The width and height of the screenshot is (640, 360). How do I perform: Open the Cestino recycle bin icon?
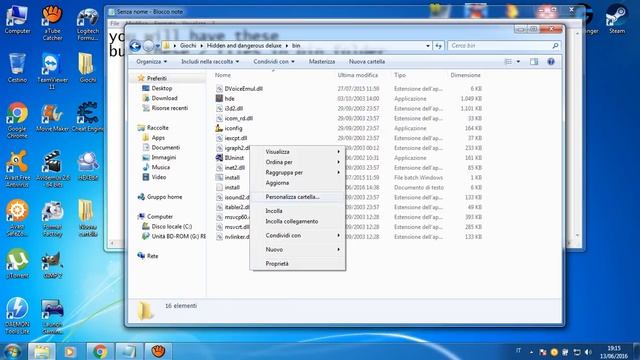(17, 68)
